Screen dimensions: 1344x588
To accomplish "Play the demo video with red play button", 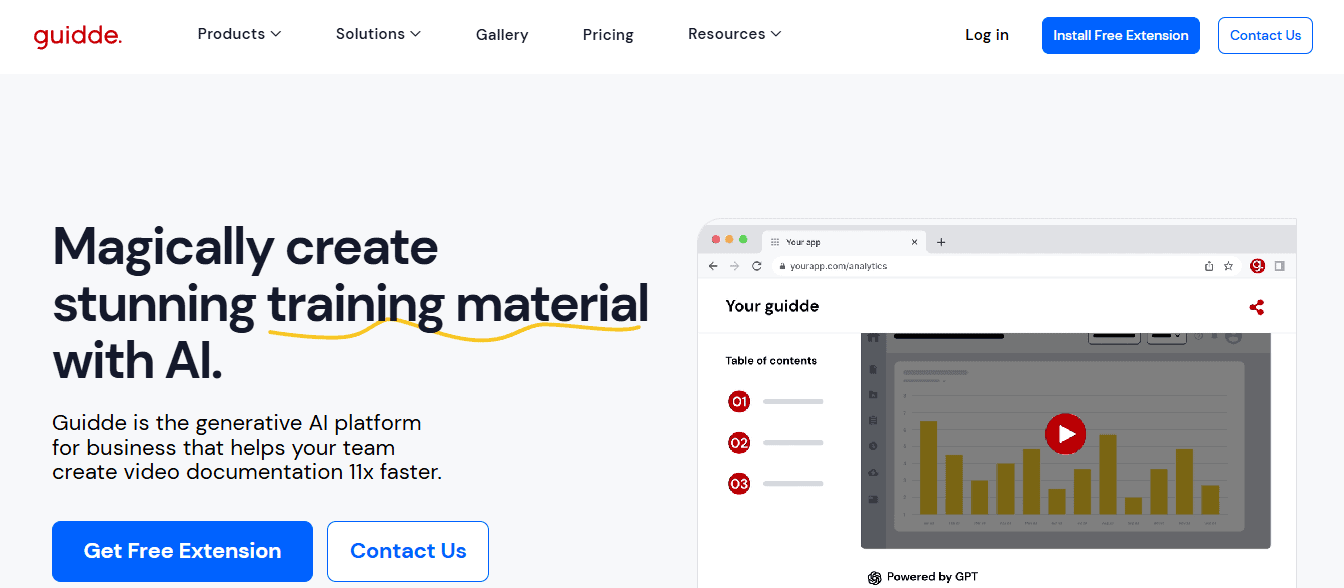I will tap(1065, 433).
